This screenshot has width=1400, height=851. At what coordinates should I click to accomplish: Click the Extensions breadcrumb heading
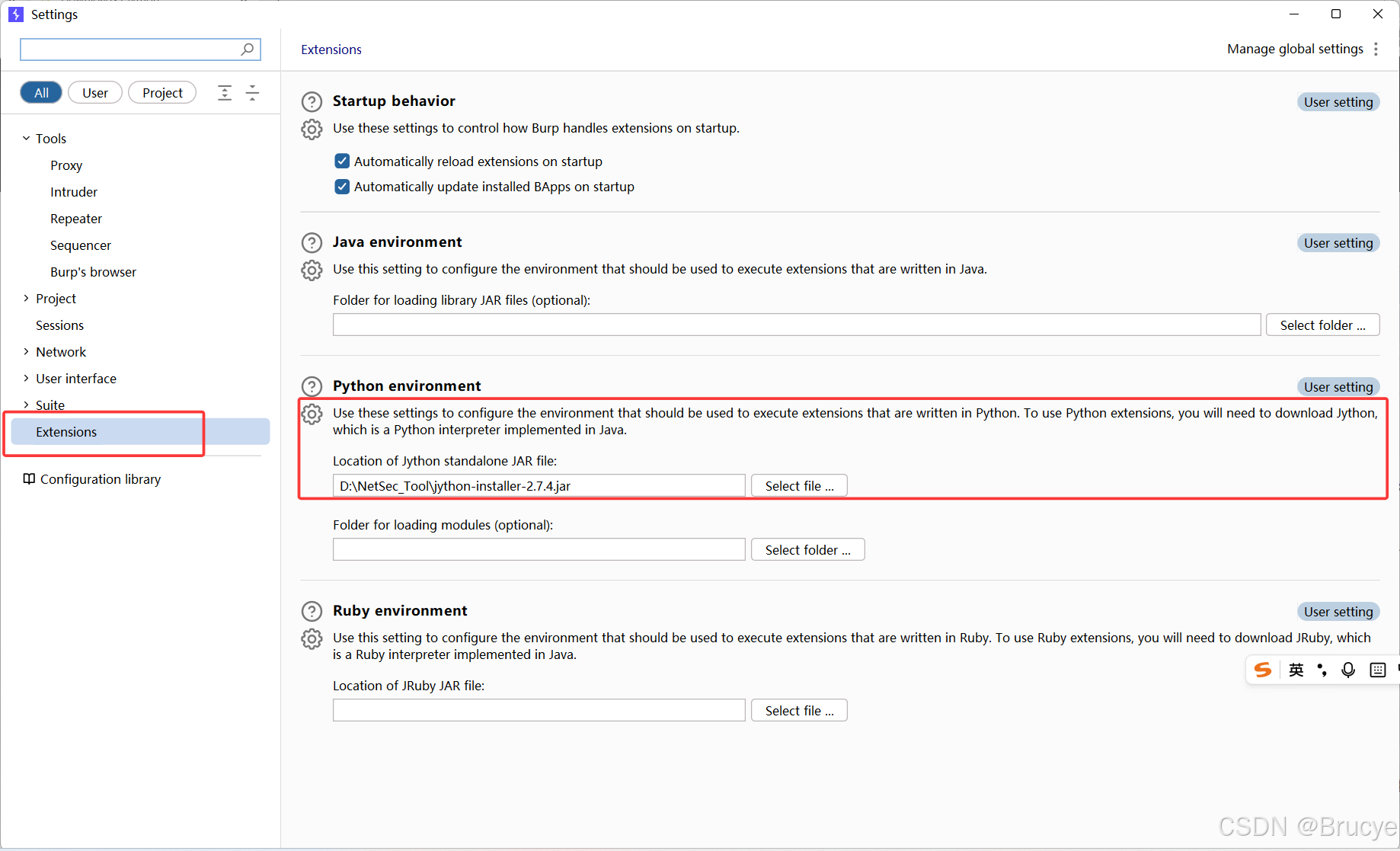tap(331, 50)
